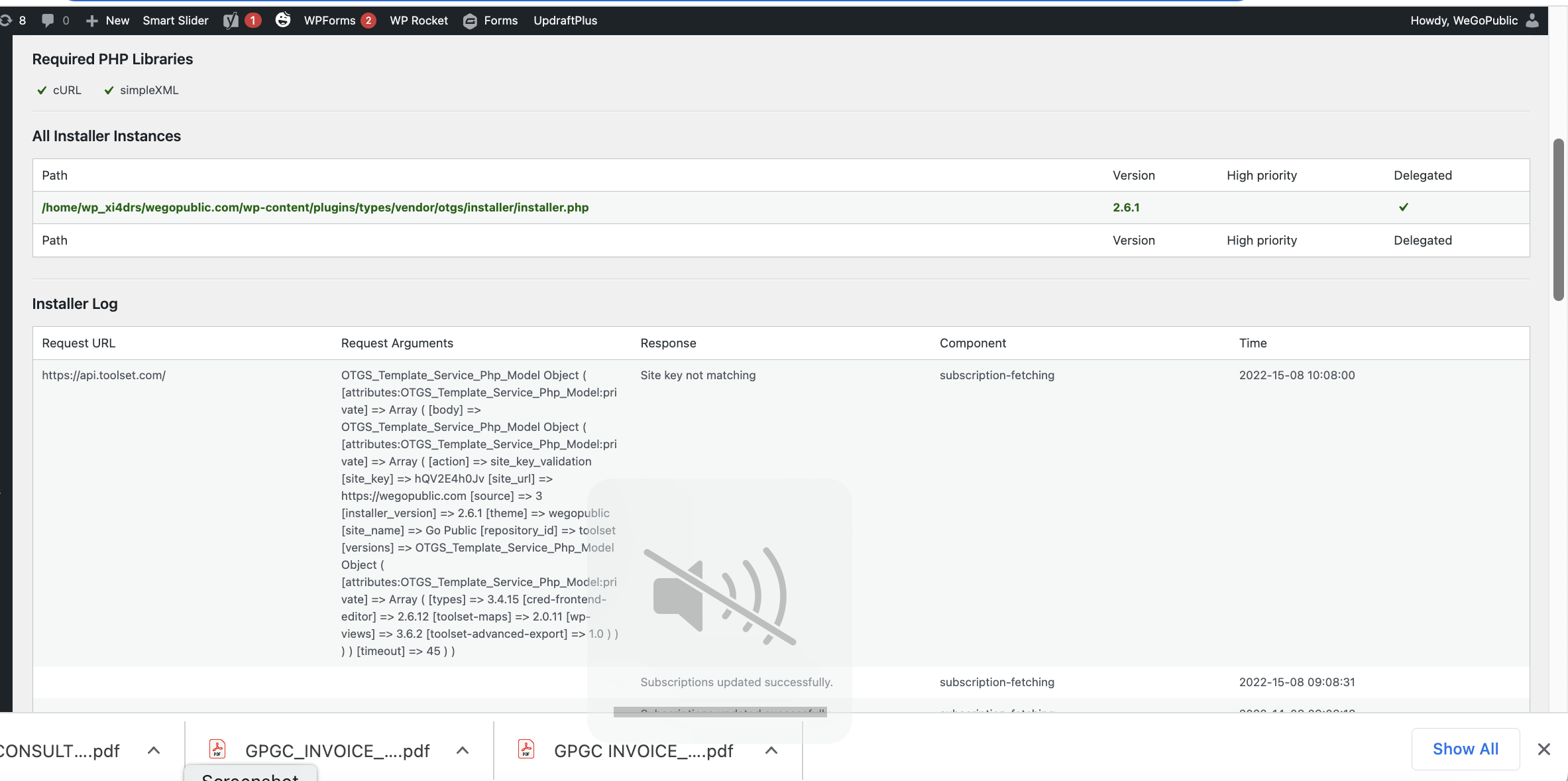Open the WPForms menu
Screen dimensions: 1568x781
pyautogui.click(x=330, y=21)
